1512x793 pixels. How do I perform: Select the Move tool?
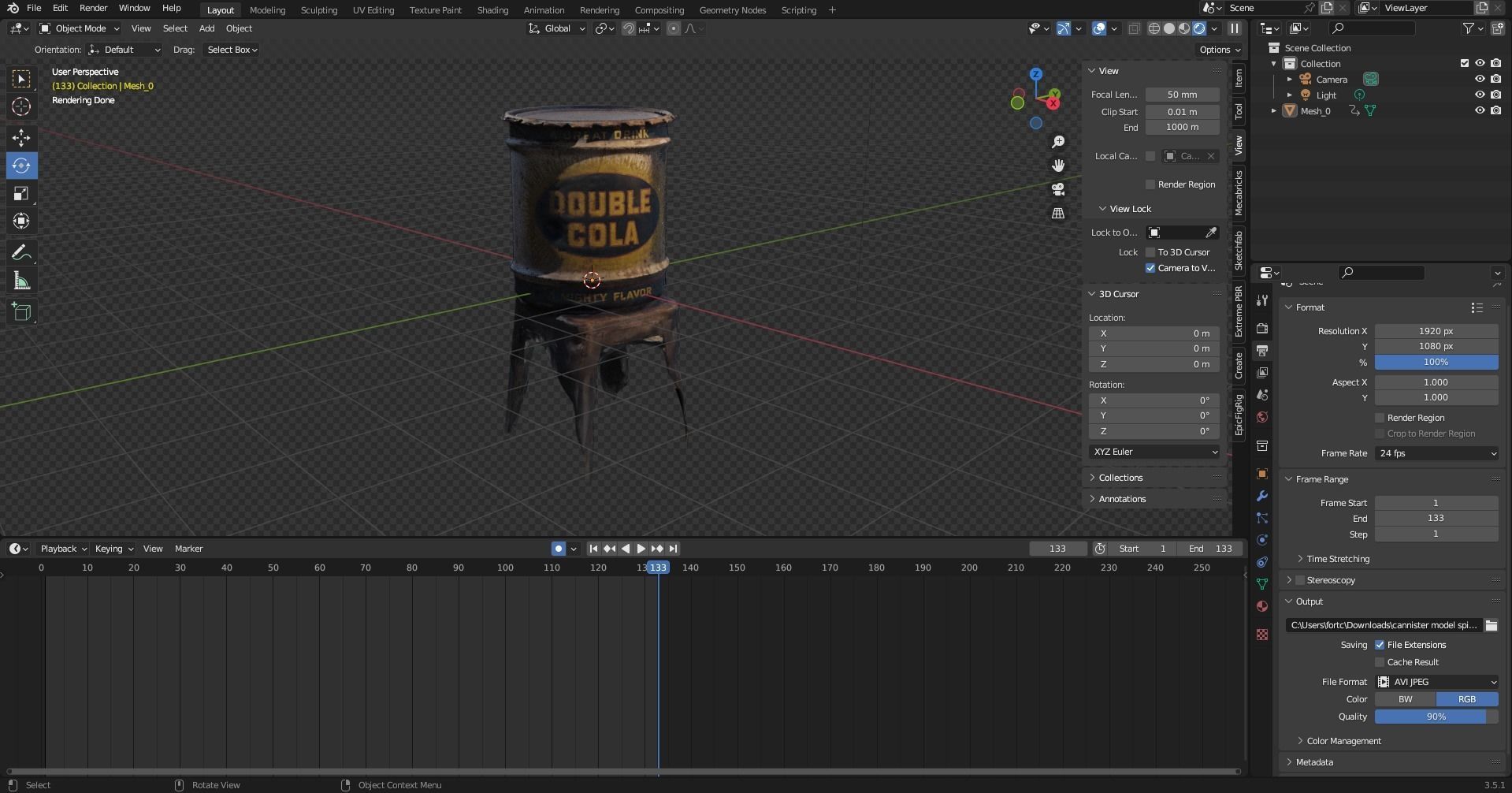[21, 138]
